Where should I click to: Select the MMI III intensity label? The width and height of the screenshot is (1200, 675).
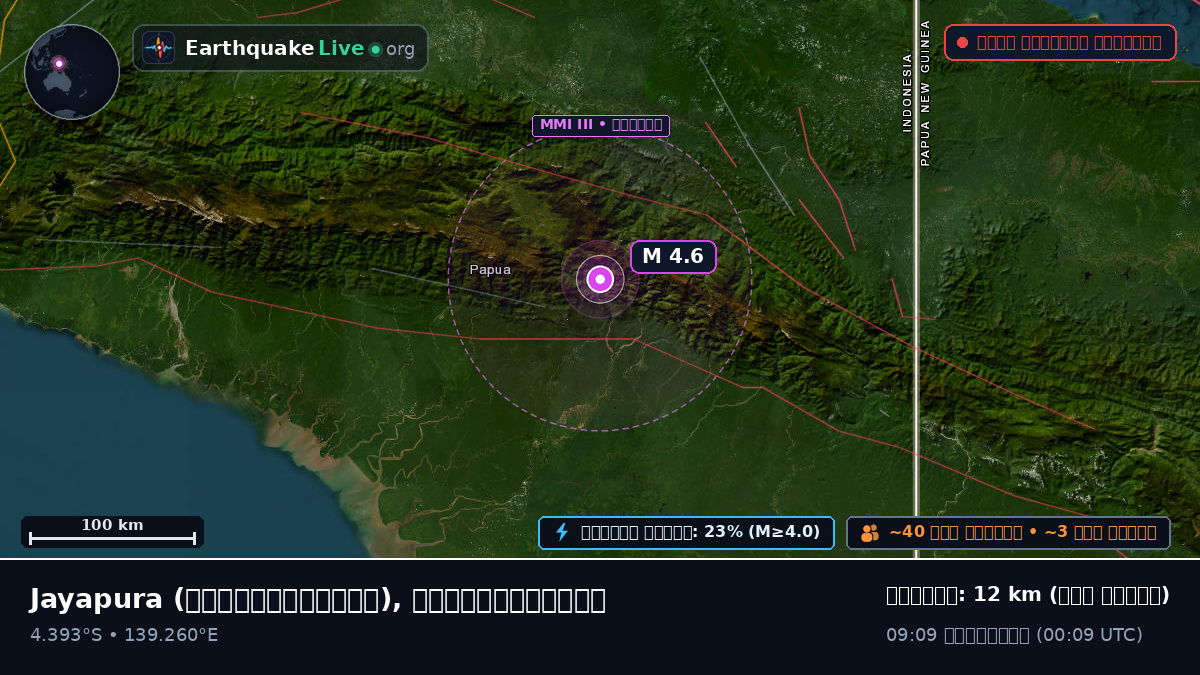(x=601, y=125)
